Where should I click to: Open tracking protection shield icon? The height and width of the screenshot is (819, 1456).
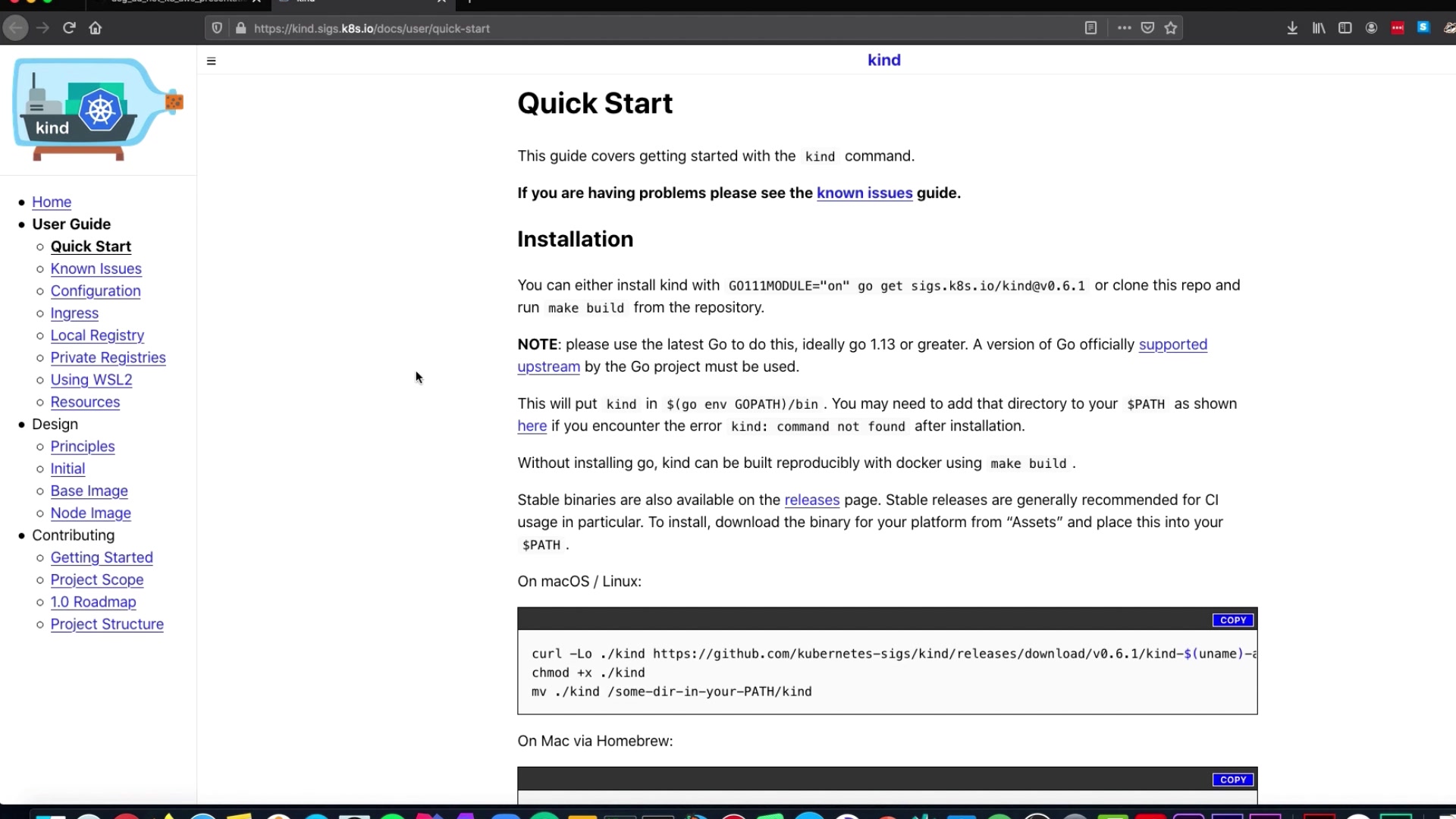217,28
